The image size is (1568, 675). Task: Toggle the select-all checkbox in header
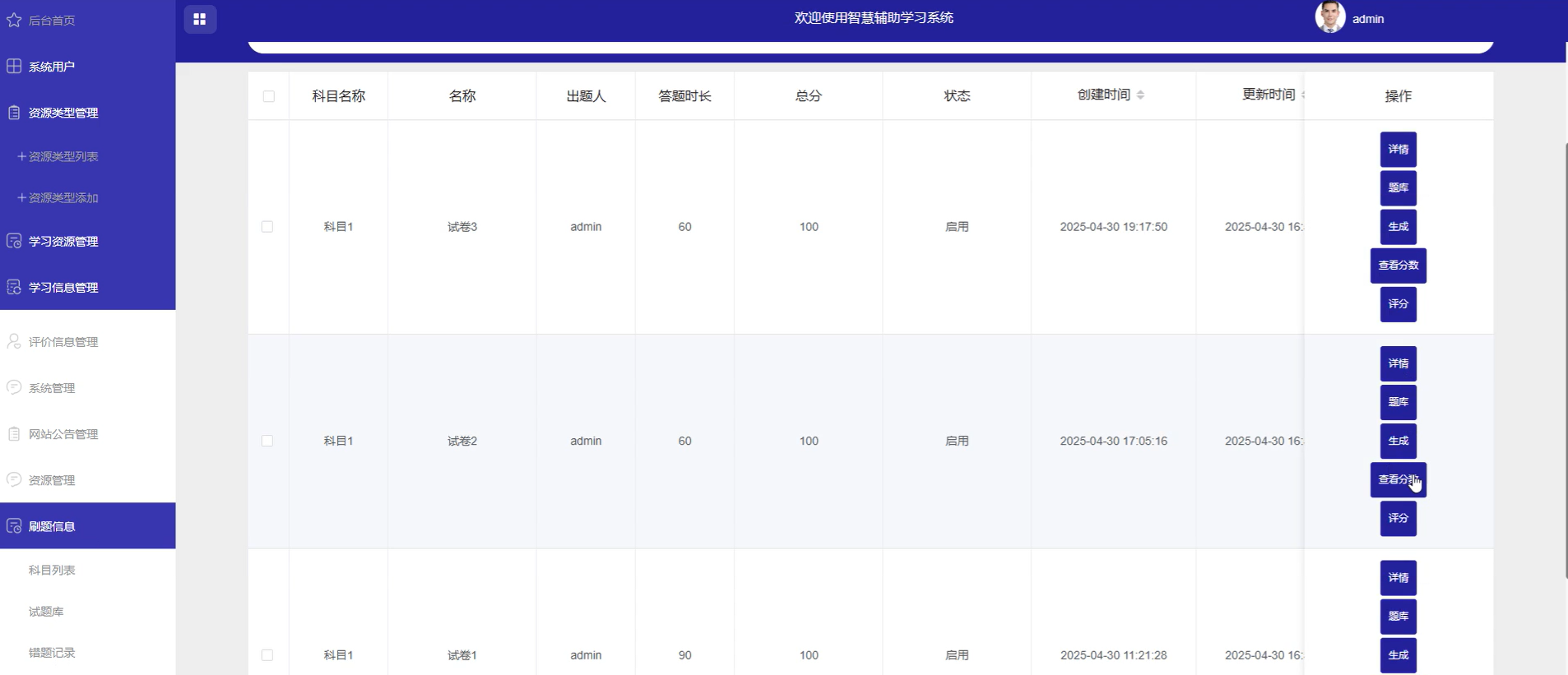click(269, 96)
